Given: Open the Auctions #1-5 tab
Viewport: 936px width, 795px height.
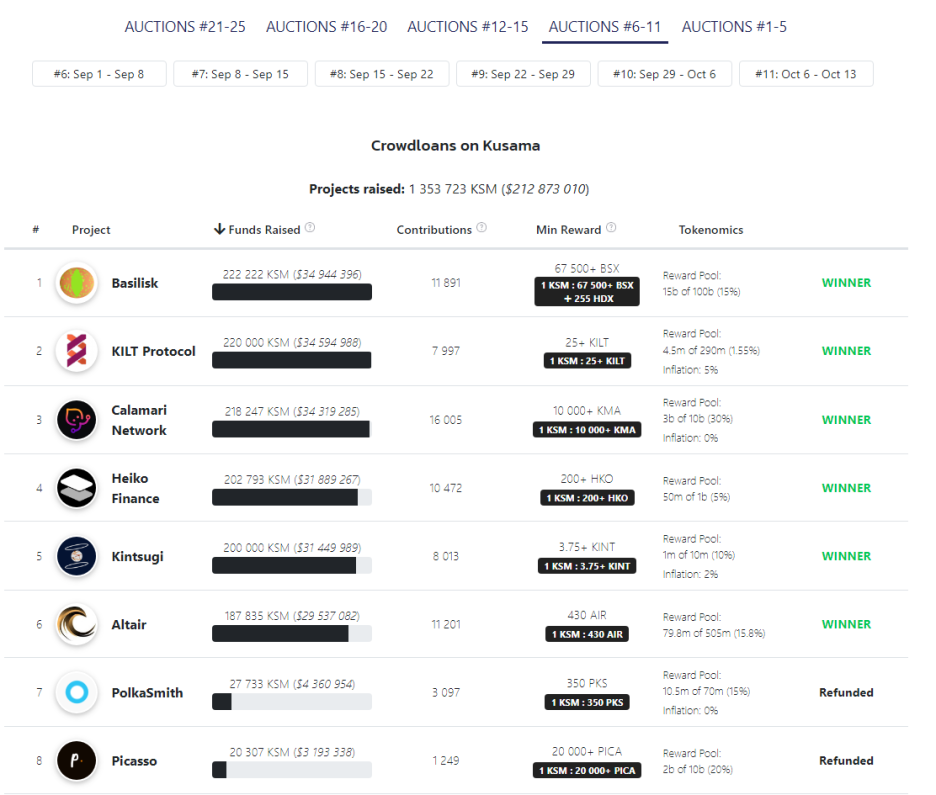Looking at the screenshot, I should [x=734, y=27].
